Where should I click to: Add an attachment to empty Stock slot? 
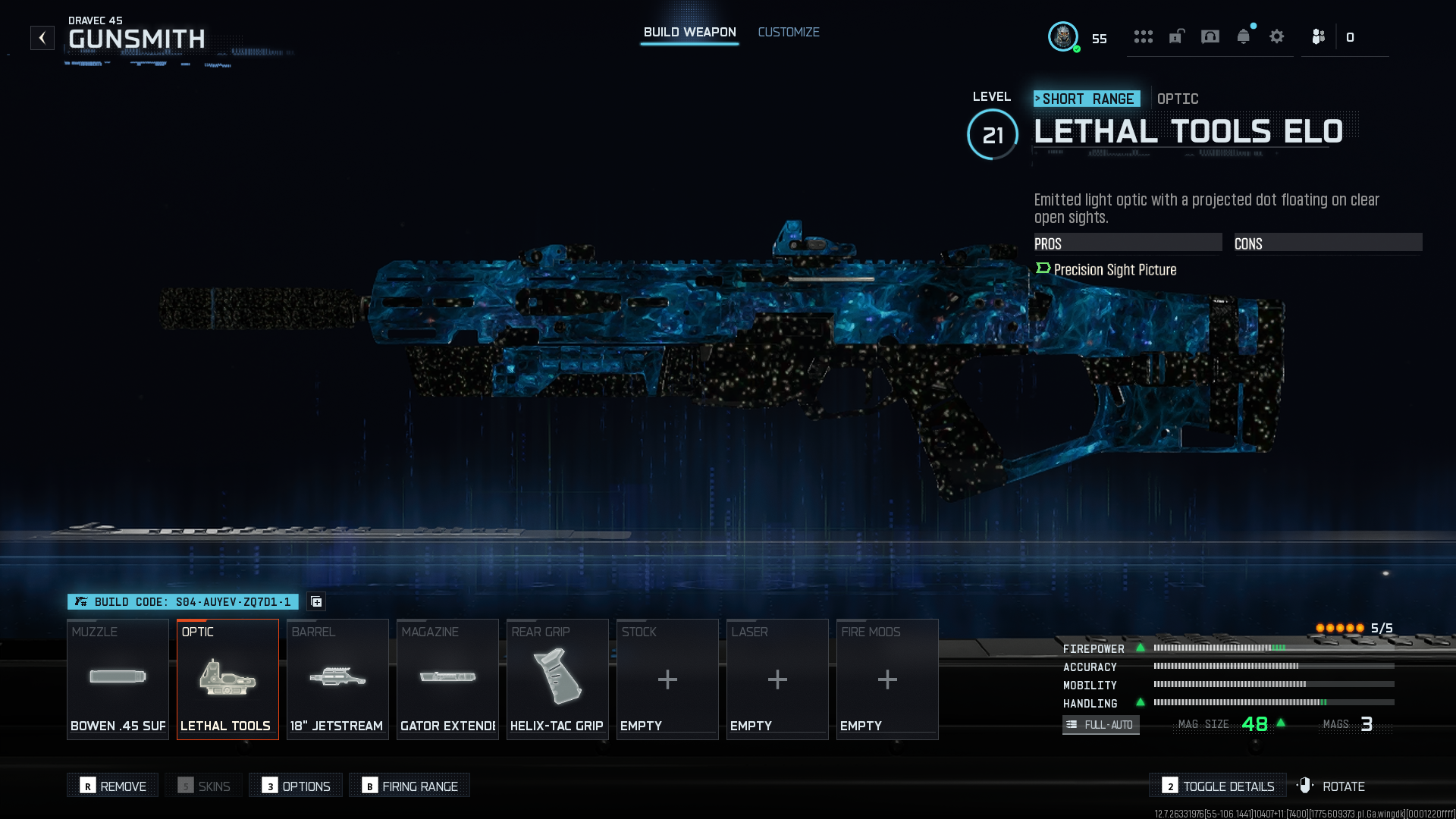667,679
